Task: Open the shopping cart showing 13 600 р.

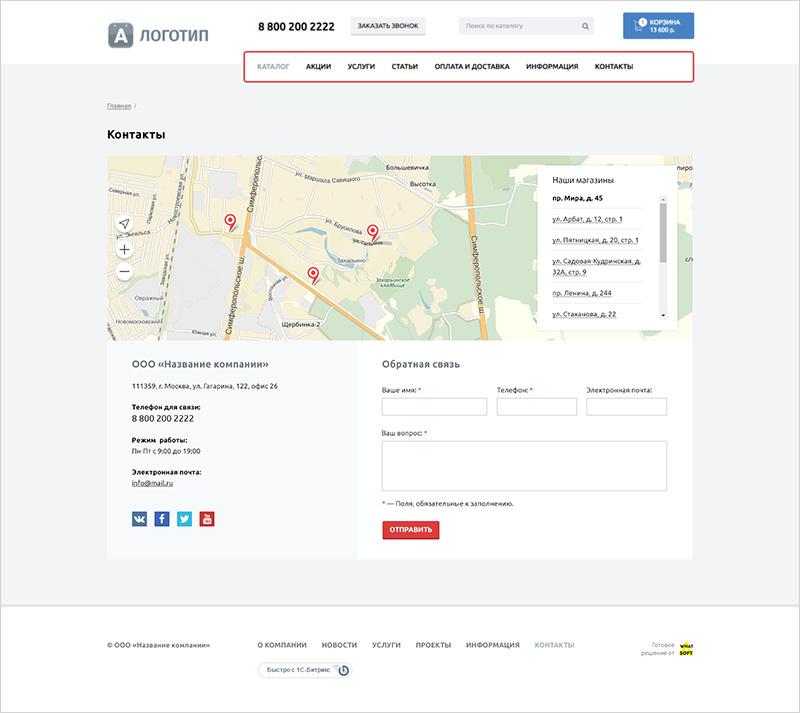Action: click(658, 24)
